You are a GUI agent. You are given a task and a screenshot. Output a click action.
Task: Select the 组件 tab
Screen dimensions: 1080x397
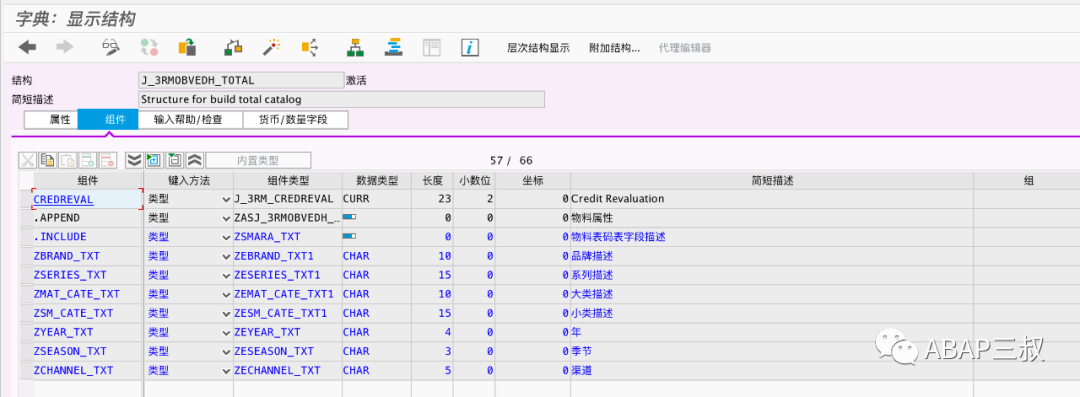point(108,119)
